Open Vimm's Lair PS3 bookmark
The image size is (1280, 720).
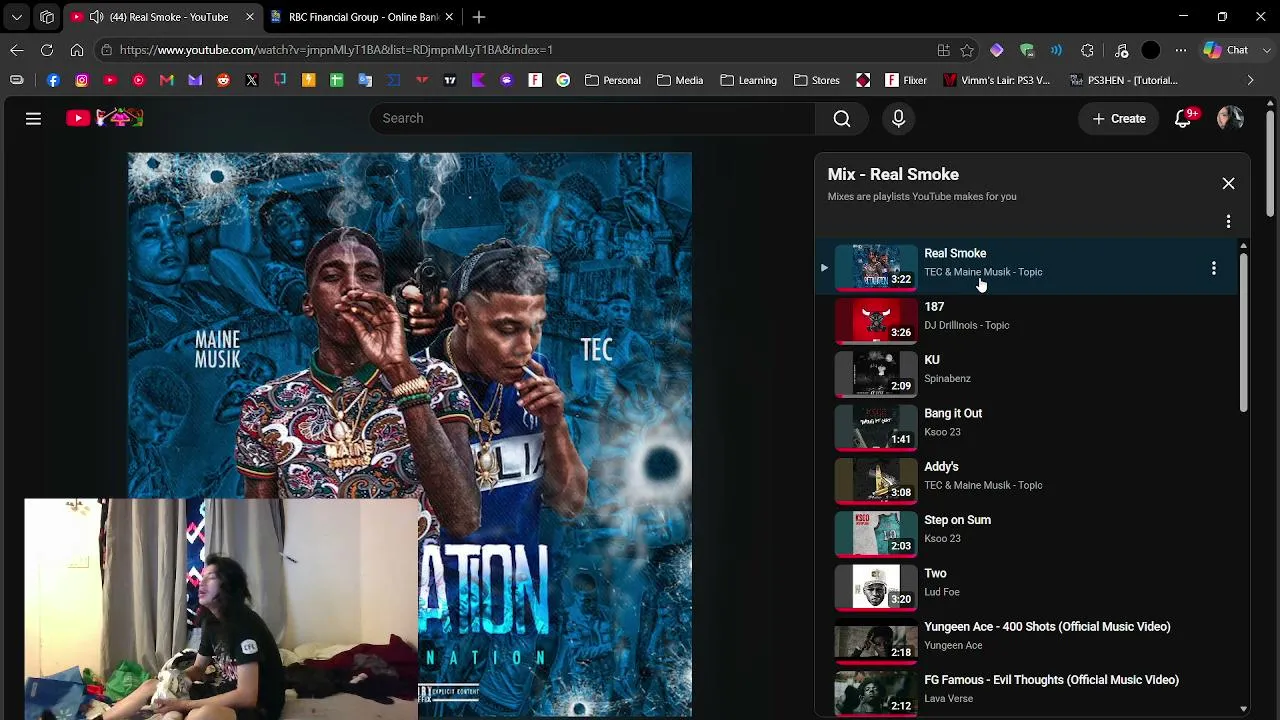tap(996, 80)
